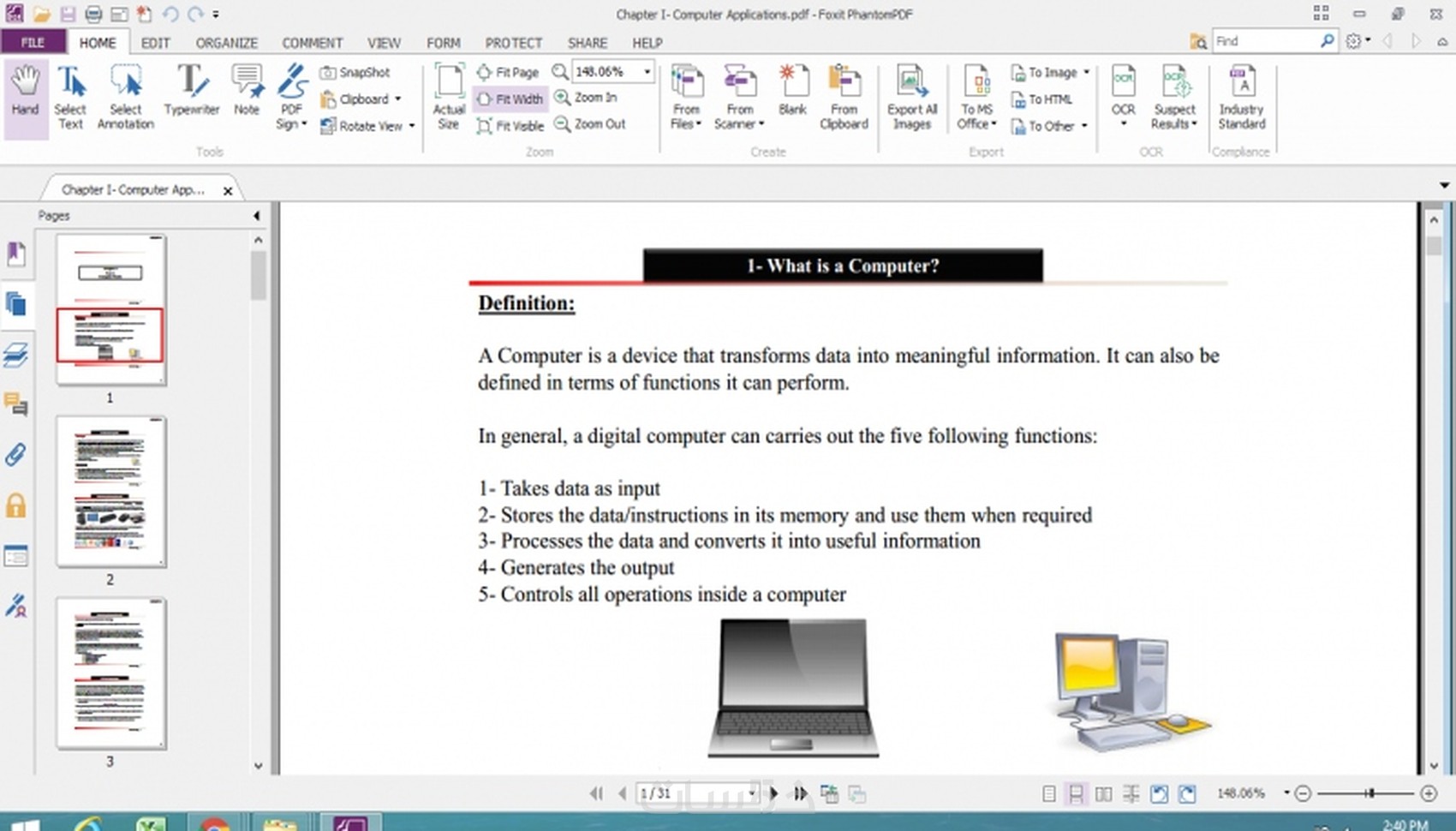The width and height of the screenshot is (1456, 831).
Task: Switch to the COMMENT ribbon tab
Action: click(x=313, y=43)
